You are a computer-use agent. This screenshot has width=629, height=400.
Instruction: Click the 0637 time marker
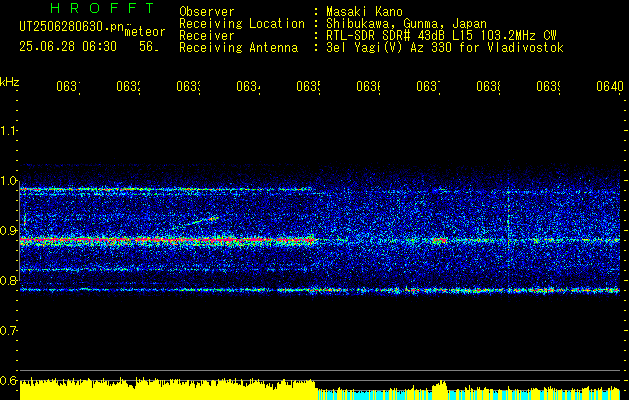point(428,87)
